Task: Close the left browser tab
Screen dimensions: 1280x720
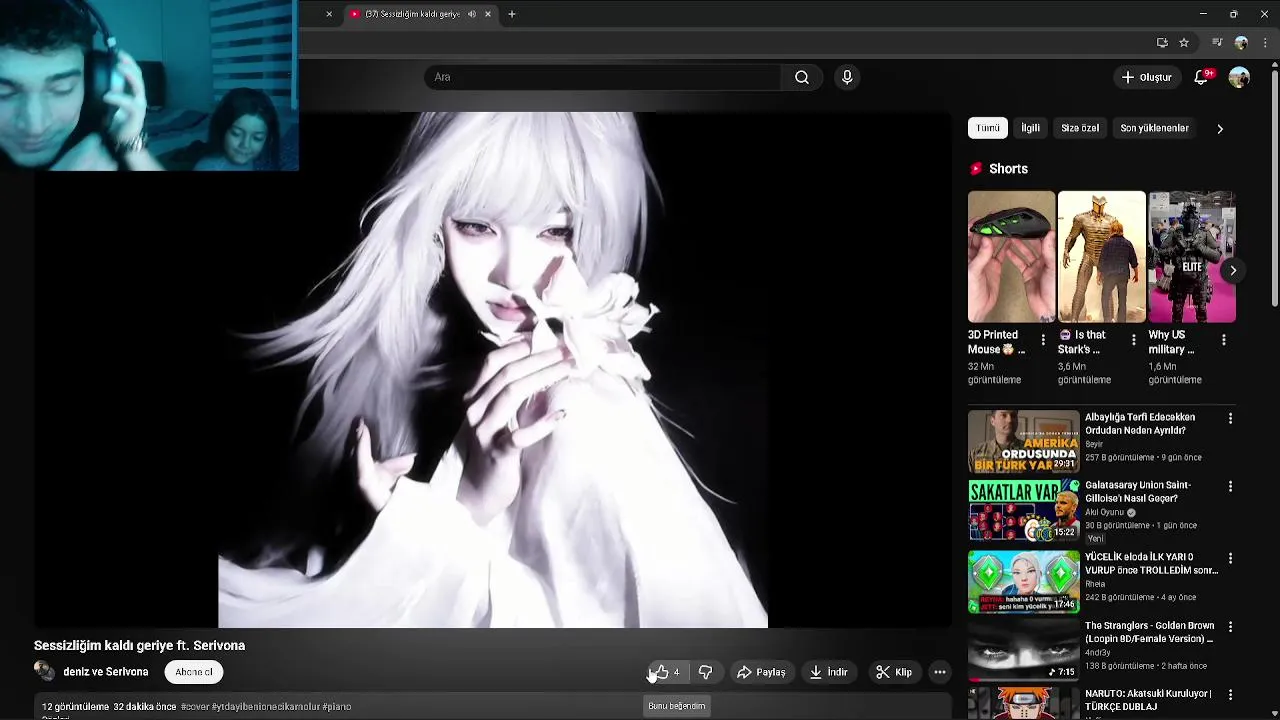Action: coord(329,14)
